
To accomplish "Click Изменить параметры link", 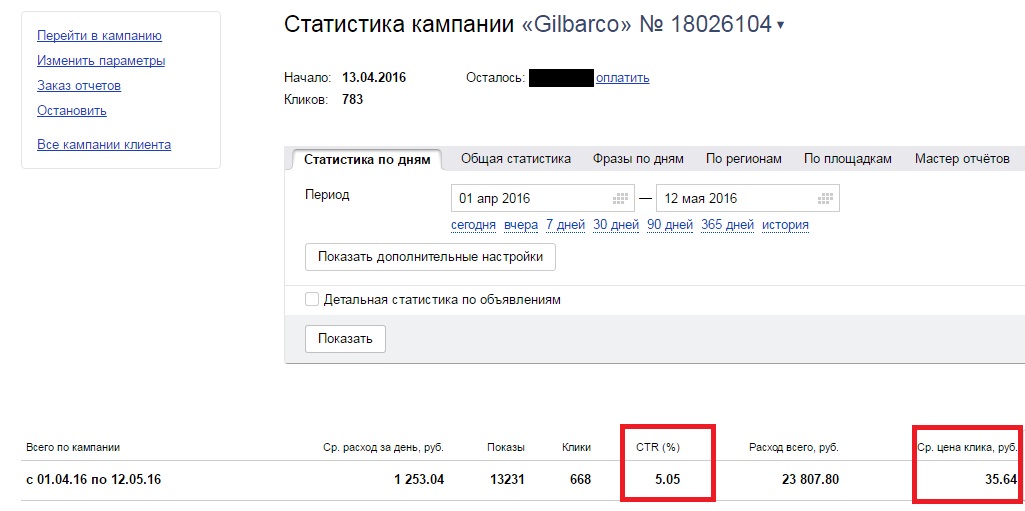I will [x=101, y=61].
